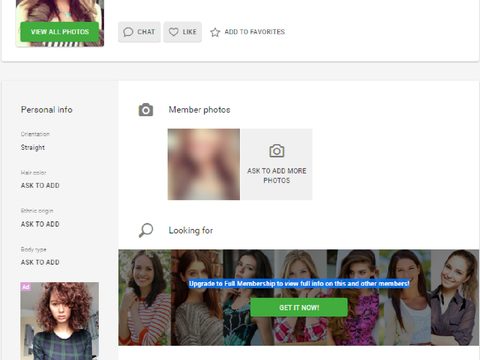Click the Member photos heading
The image size is (480, 360).
pos(199,110)
